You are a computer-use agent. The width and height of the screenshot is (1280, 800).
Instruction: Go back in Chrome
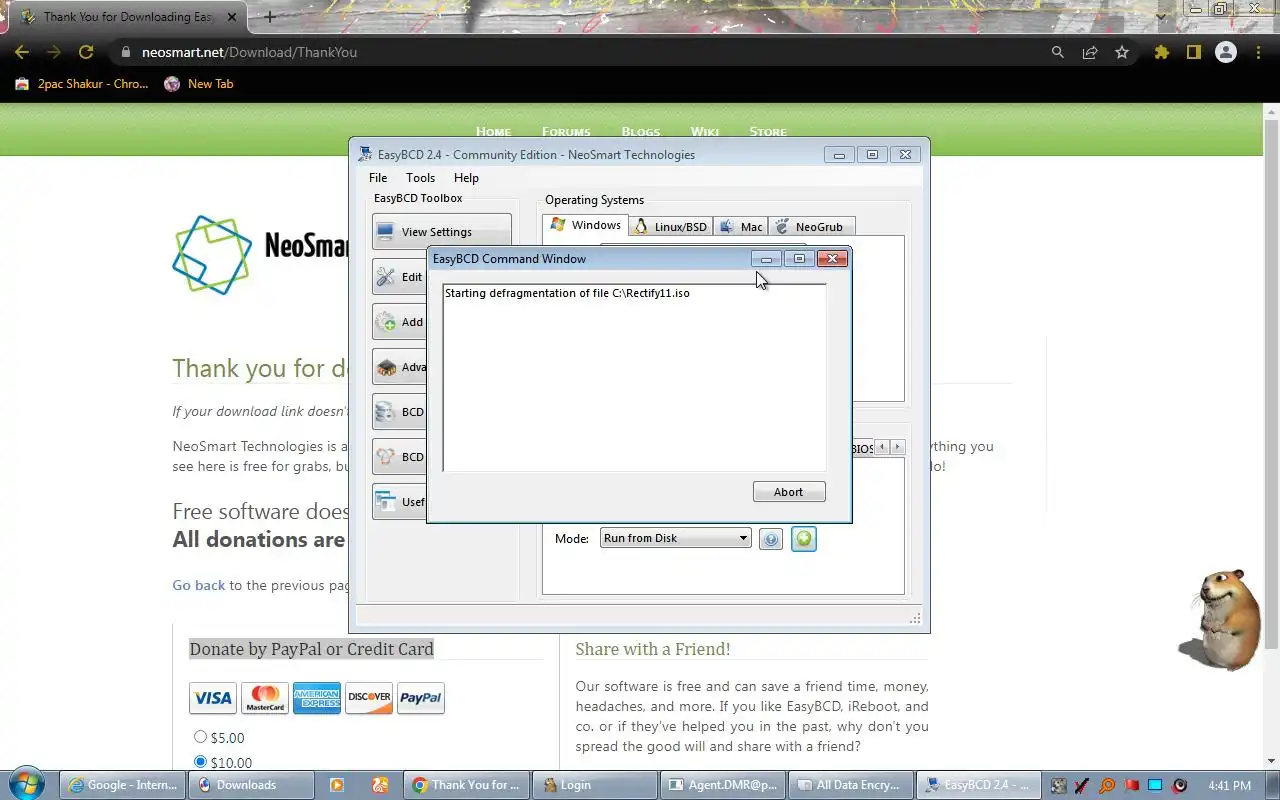point(22,52)
